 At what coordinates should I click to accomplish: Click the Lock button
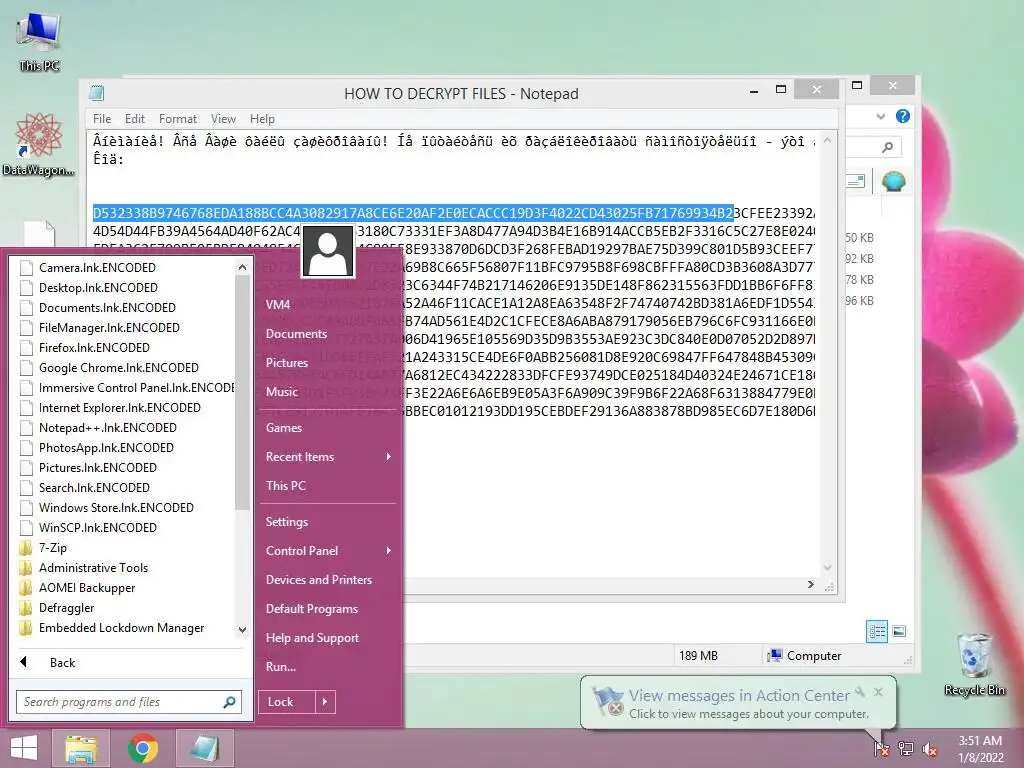[287, 702]
